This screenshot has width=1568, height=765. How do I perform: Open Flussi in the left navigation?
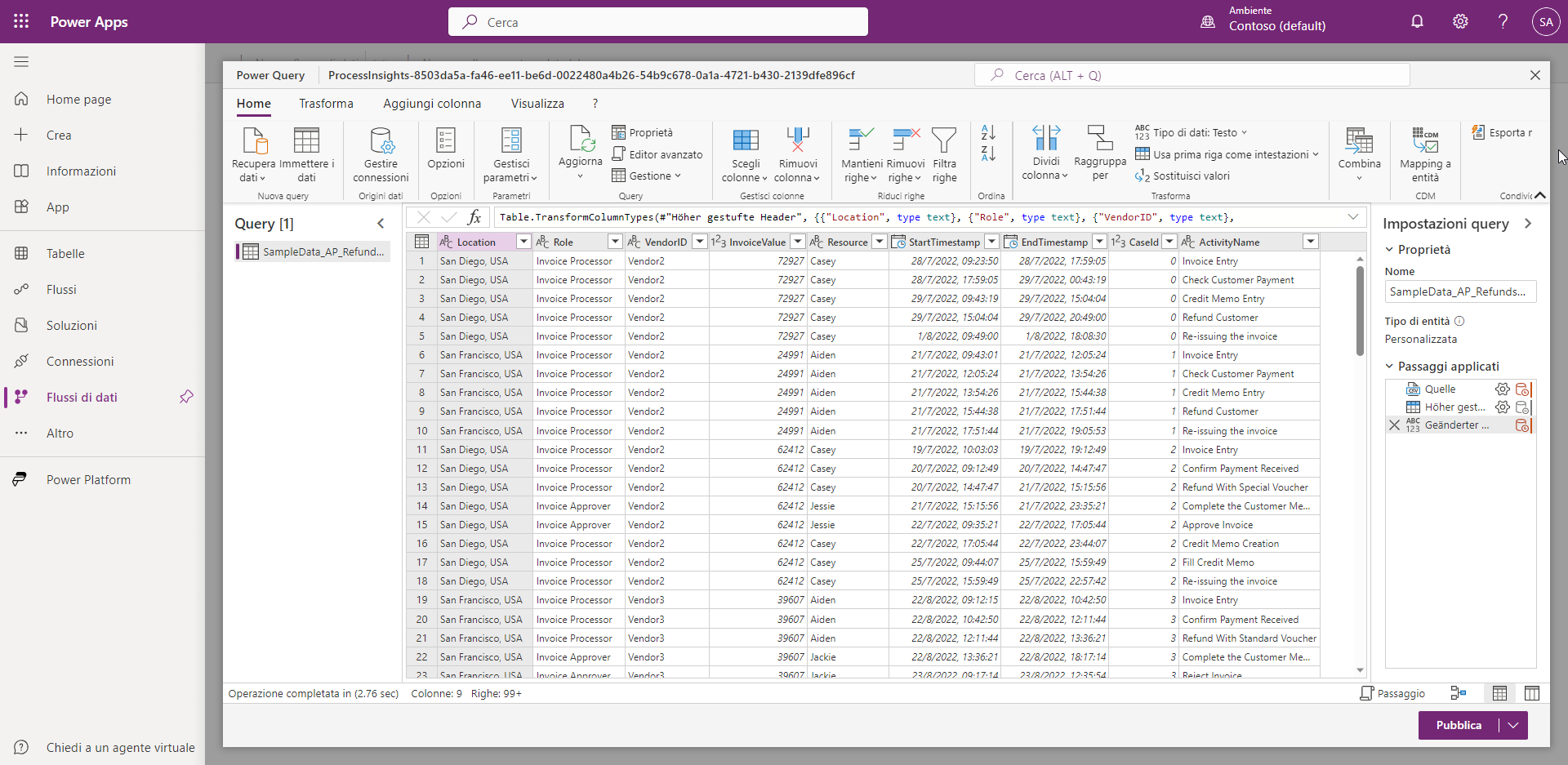click(x=61, y=290)
